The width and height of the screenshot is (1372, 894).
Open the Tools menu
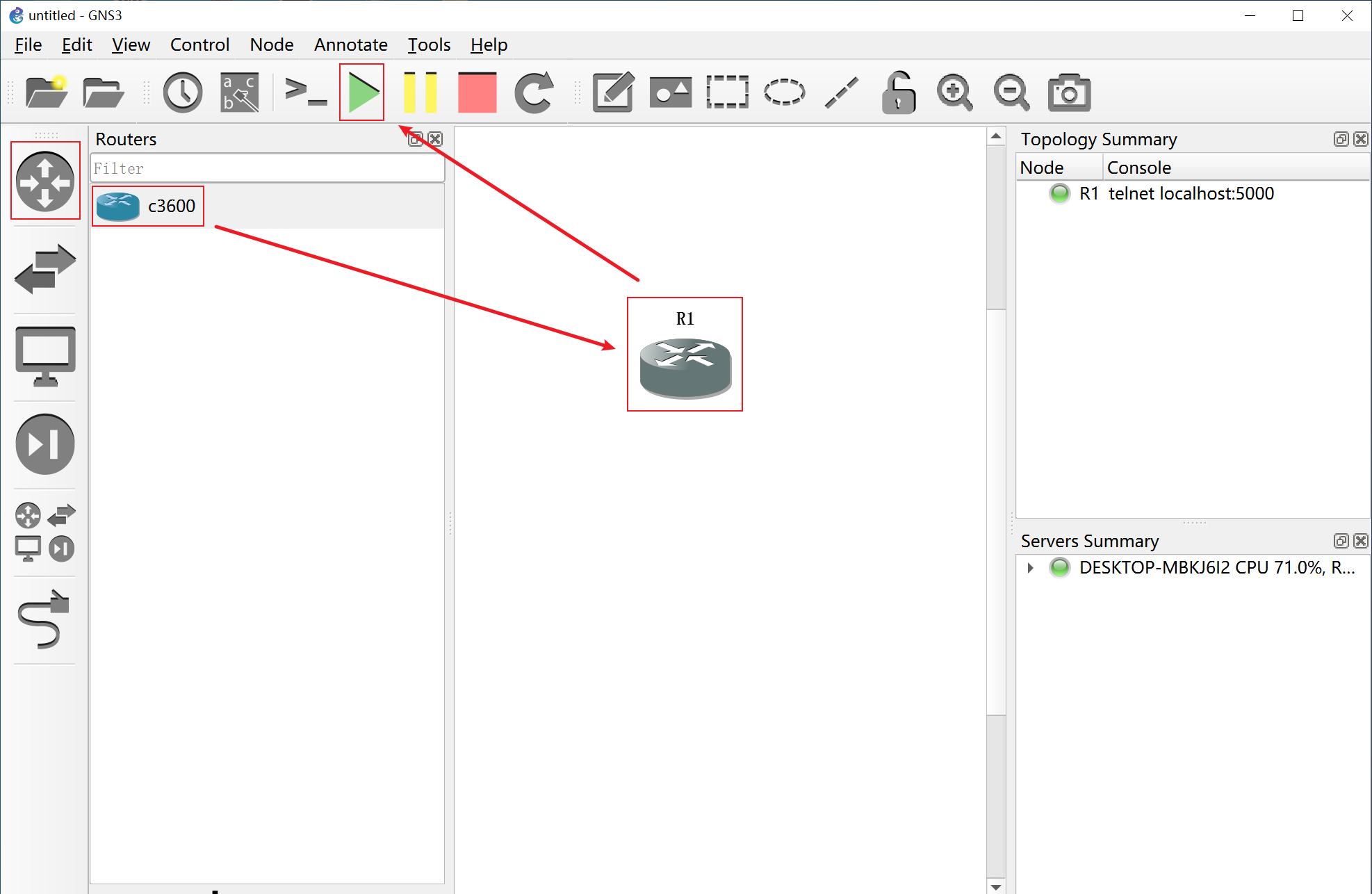[x=429, y=45]
